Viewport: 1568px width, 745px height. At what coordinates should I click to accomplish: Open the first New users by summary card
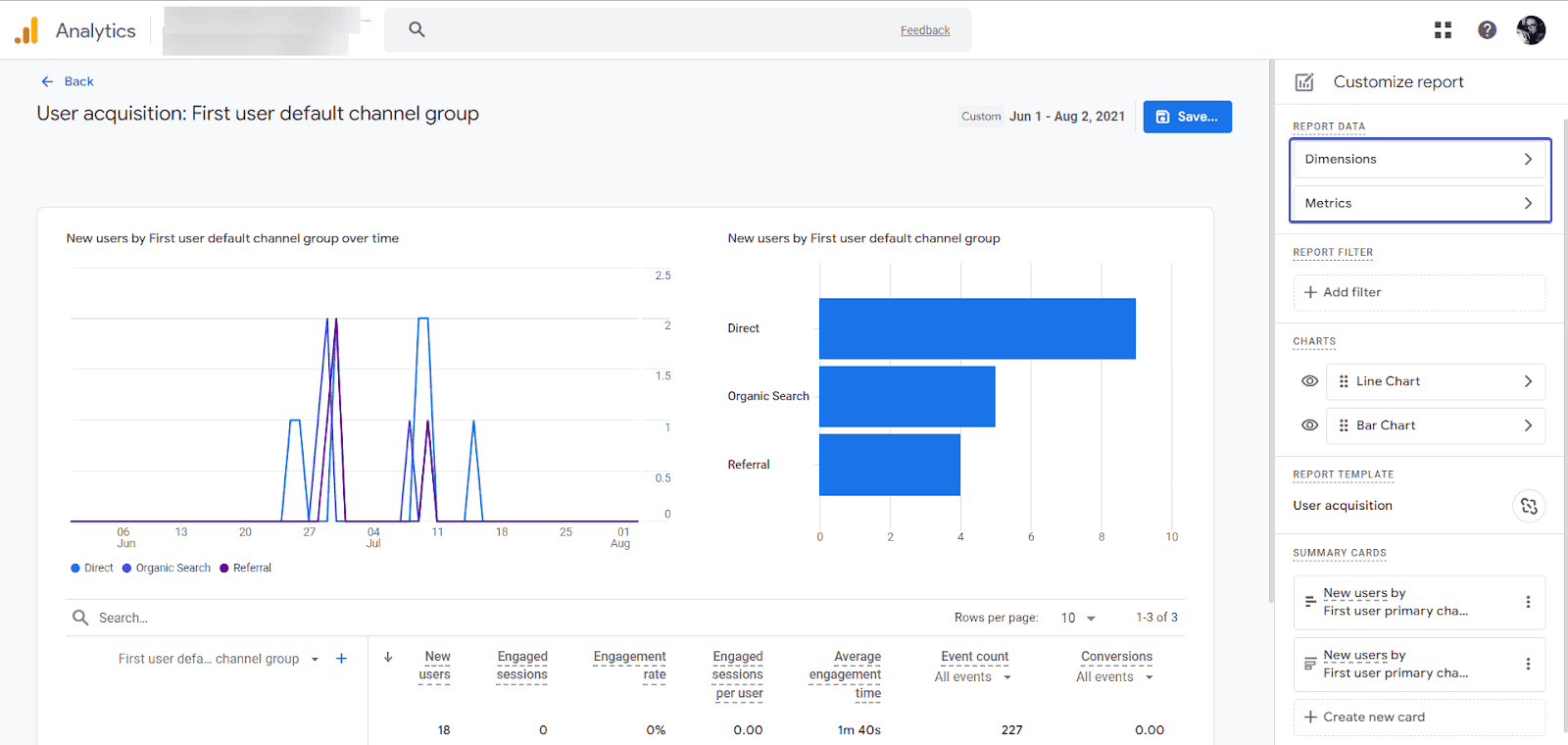tap(1420, 602)
